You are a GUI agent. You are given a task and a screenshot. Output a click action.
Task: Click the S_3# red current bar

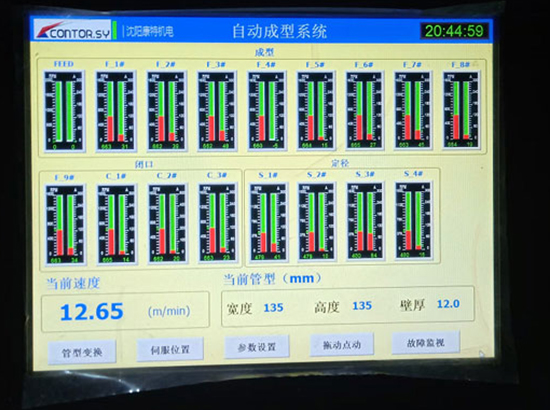pos(370,242)
